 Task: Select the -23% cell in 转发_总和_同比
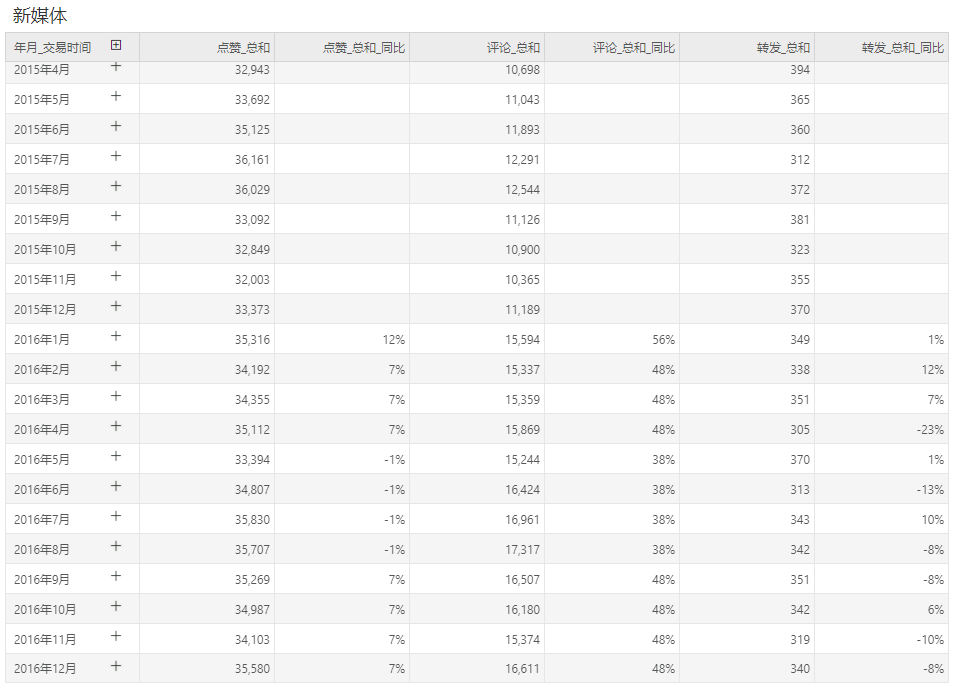click(x=882, y=429)
